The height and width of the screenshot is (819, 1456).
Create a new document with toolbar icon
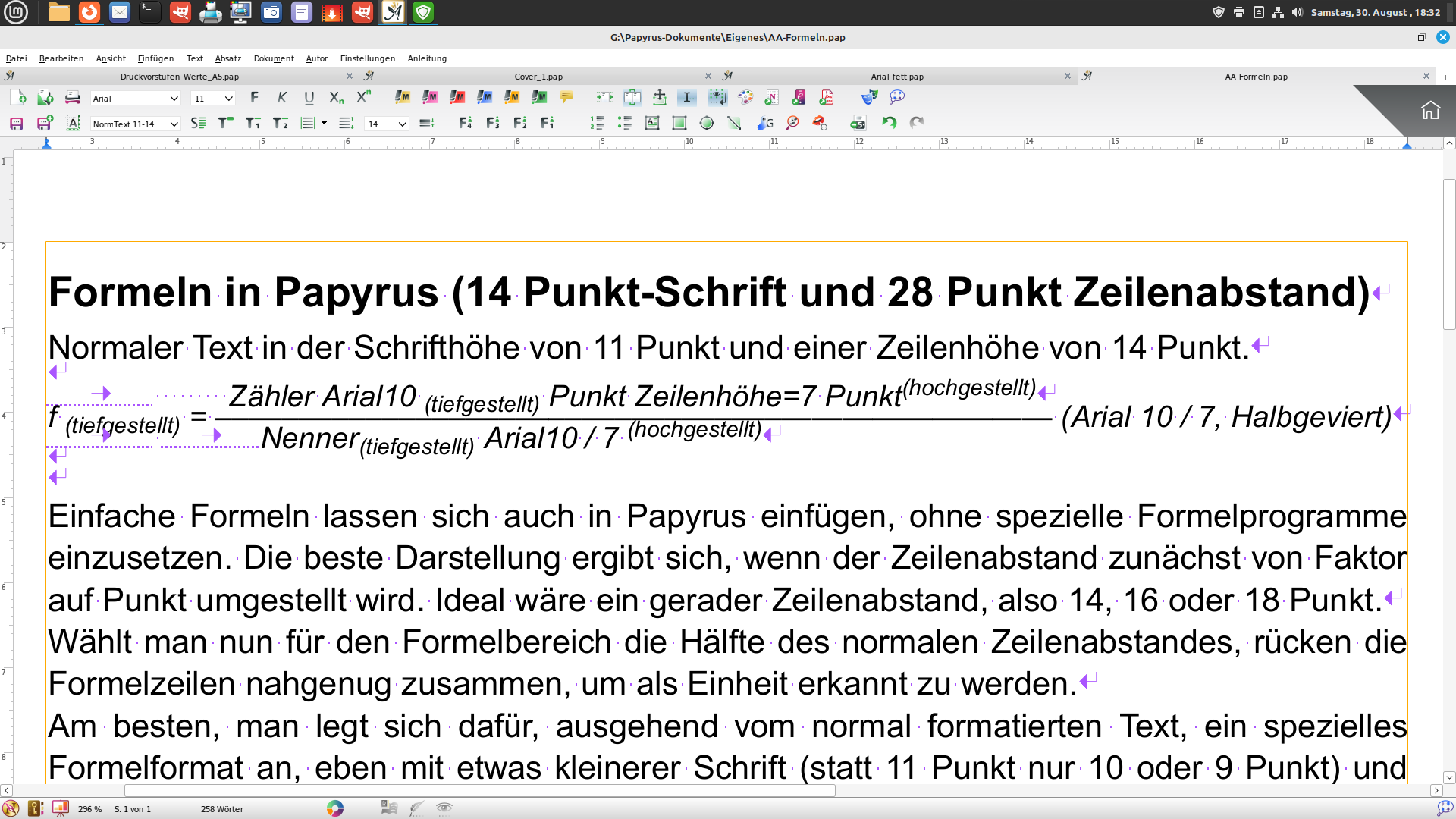[17, 98]
